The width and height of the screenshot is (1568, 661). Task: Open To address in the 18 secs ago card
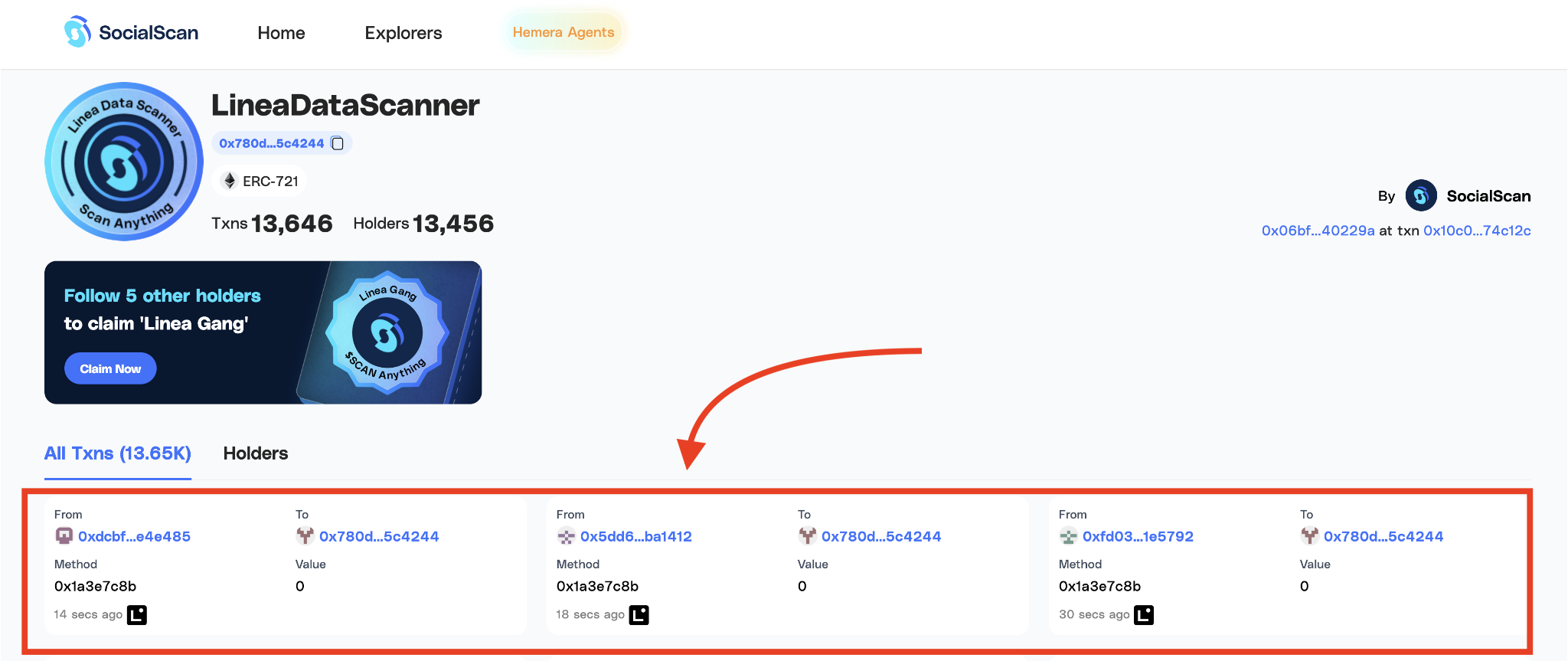[881, 536]
